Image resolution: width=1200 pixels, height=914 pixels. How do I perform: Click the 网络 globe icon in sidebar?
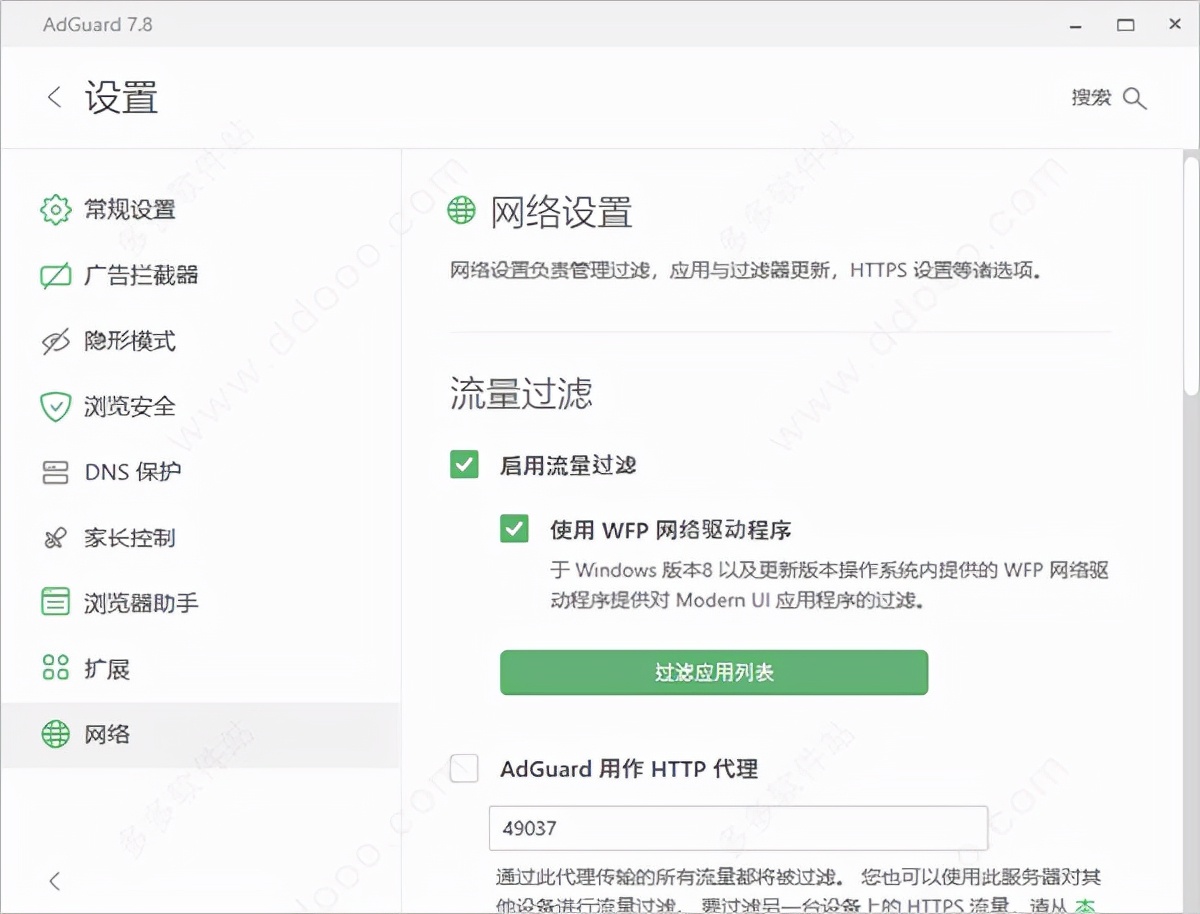[55, 734]
